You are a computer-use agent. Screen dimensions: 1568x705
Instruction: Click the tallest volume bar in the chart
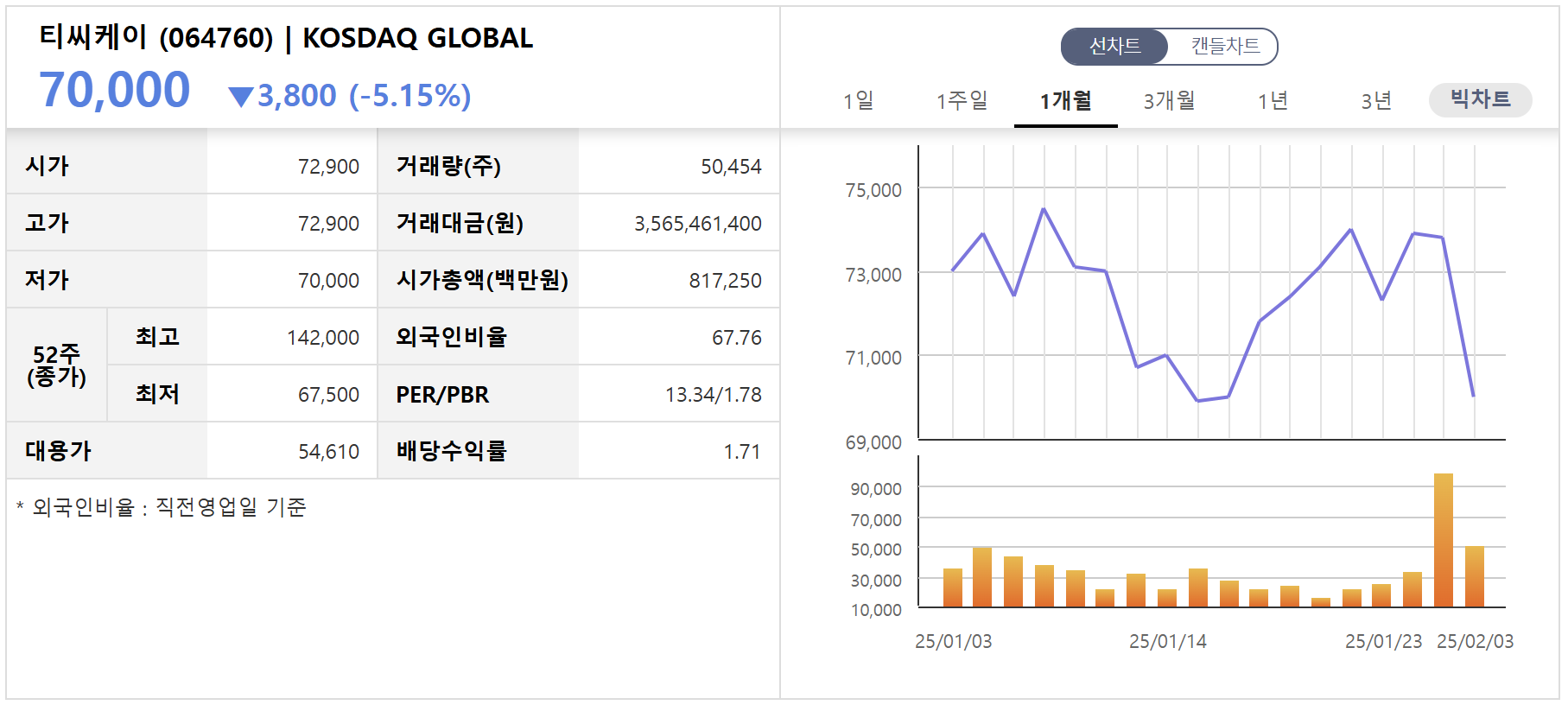[1443, 540]
